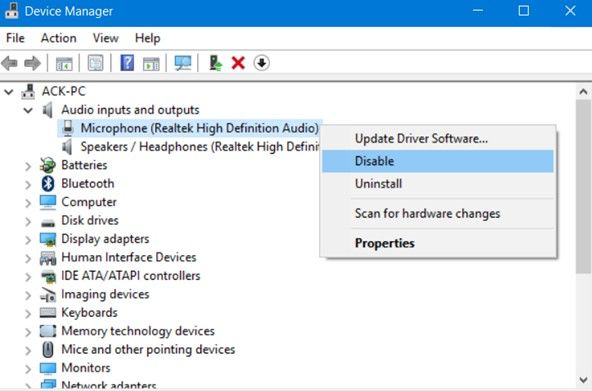Expand the IDE ATA/ATAPI controllers chevron
This screenshot has width=592, height=391.
[28, 277]
